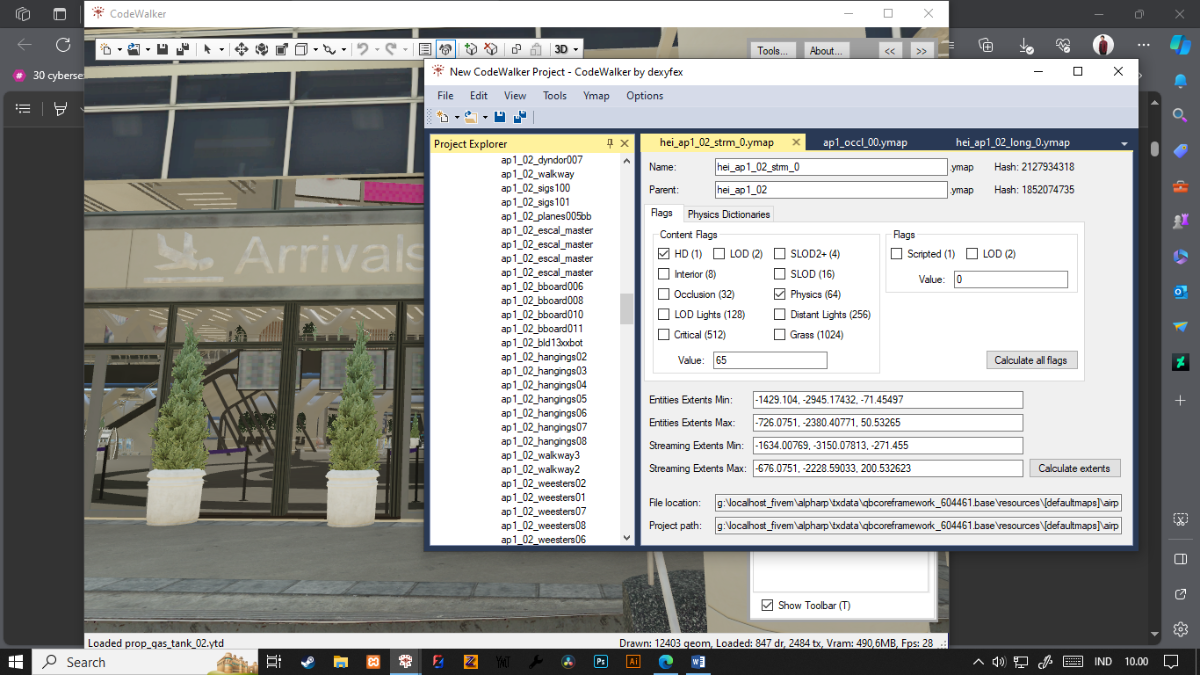Click the Add Entity cube icon with the green plus

pos(471,49)
